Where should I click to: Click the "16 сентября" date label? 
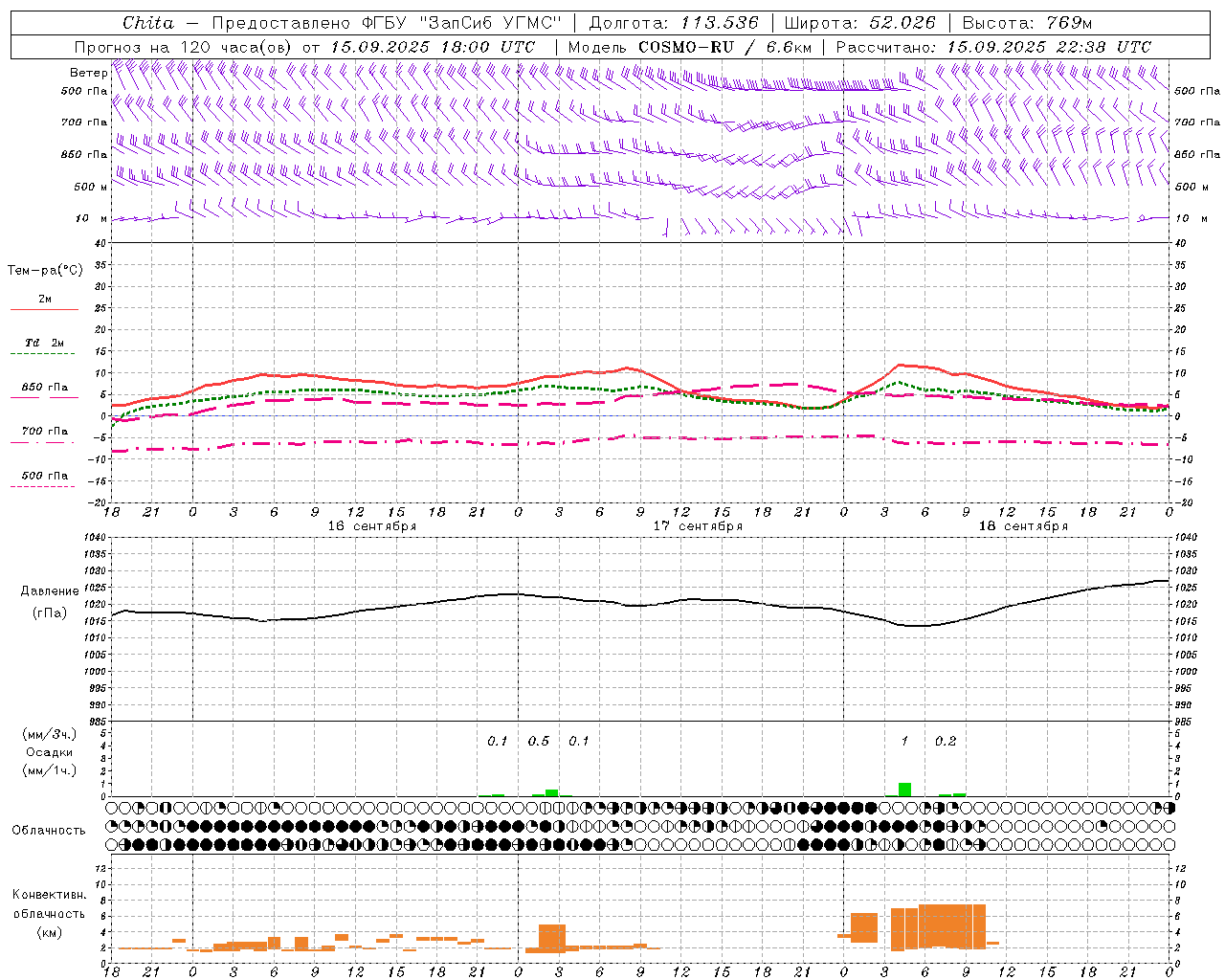click(372, 526)
